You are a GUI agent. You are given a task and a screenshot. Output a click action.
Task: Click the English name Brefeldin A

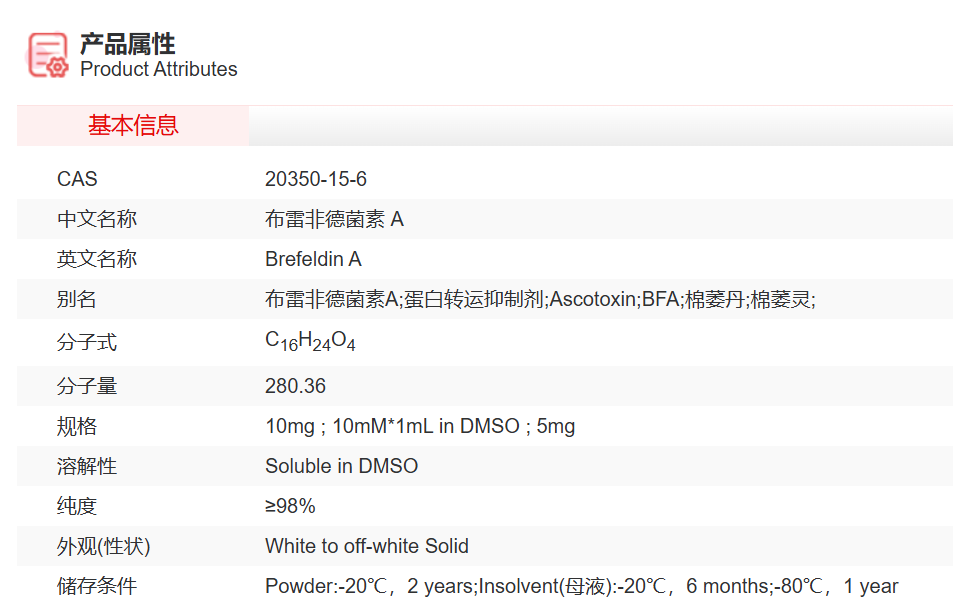(x=313, y=259)
